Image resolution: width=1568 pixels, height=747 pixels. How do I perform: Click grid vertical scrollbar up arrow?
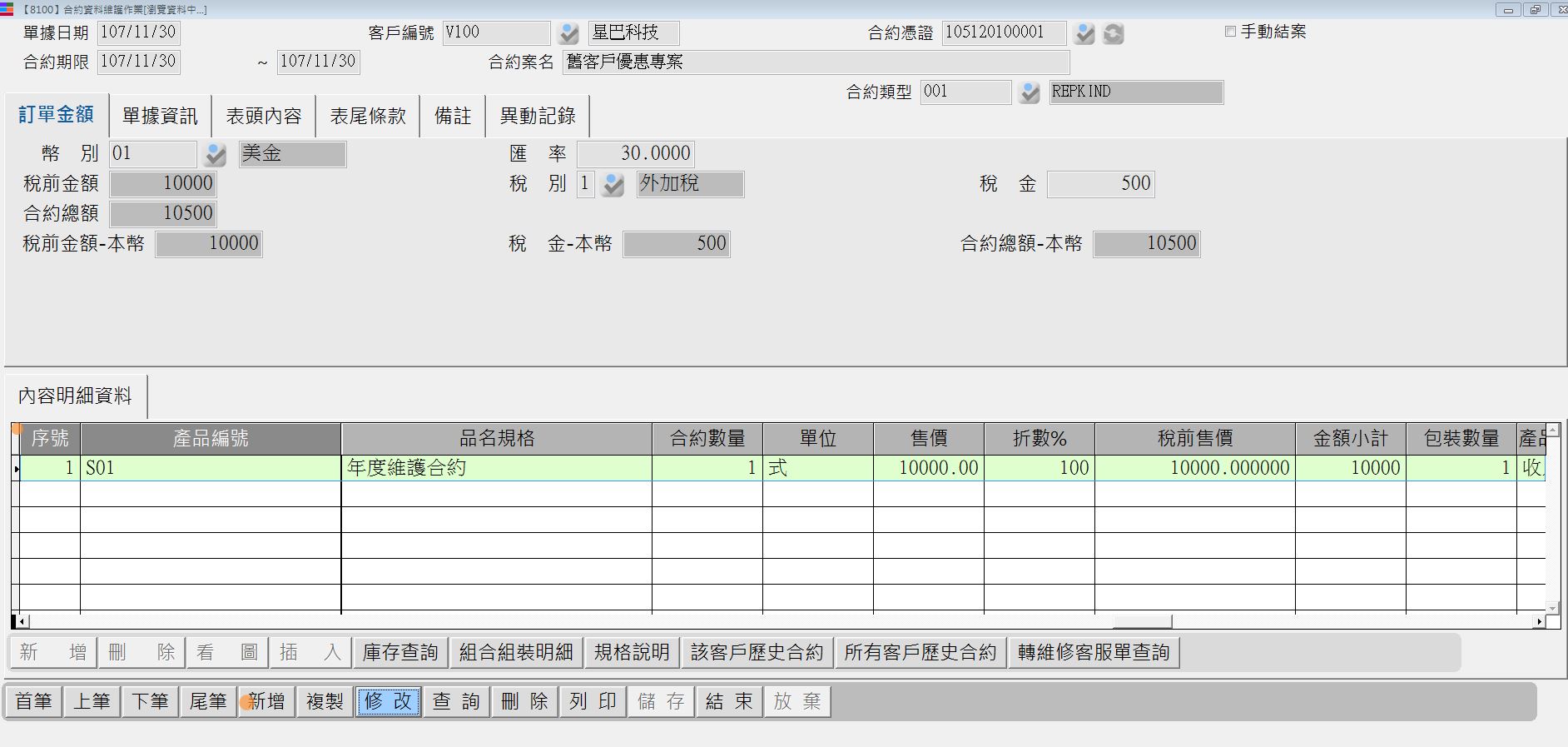coord(1551,429)
